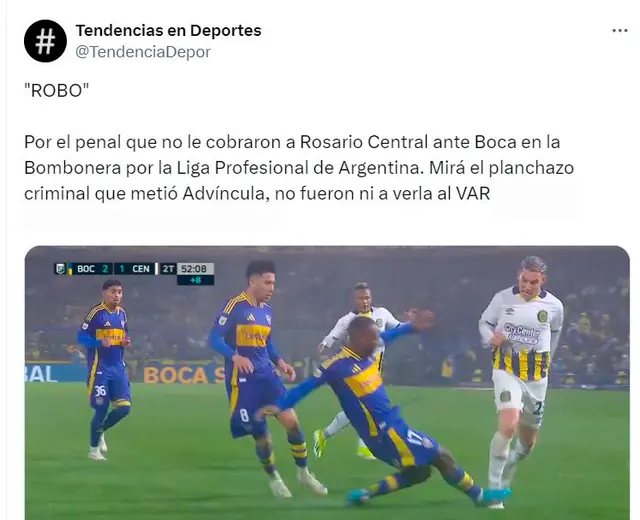Click the 2T half indicator
Image resolution: width=640 pixels, height=520 pixels.
pyautogui.click(x=168, y=269)
